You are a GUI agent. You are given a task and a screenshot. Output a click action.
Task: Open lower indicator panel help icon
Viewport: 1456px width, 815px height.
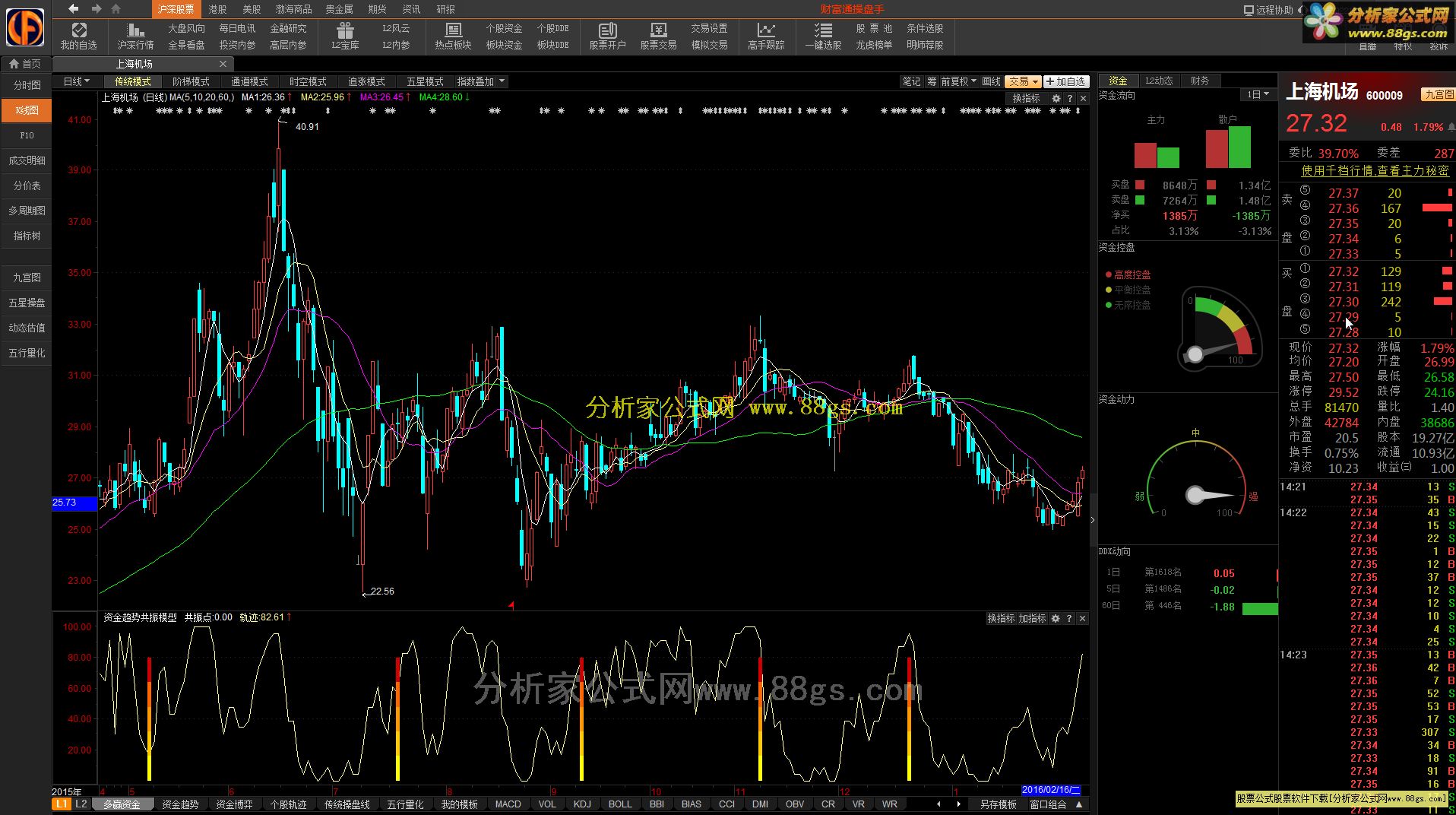tap(1068, 619)
